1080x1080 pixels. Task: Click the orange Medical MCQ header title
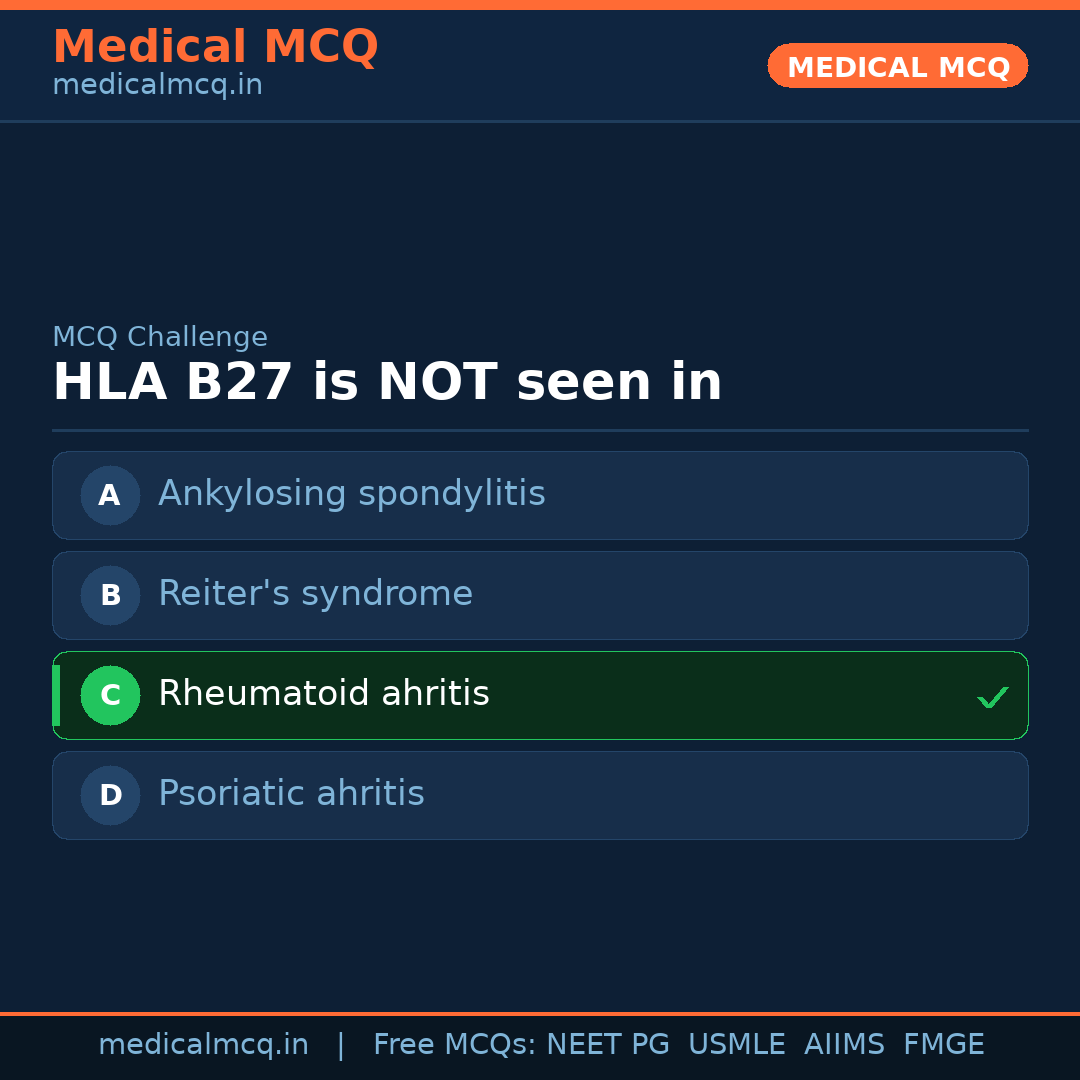click(x=215, y=47)
